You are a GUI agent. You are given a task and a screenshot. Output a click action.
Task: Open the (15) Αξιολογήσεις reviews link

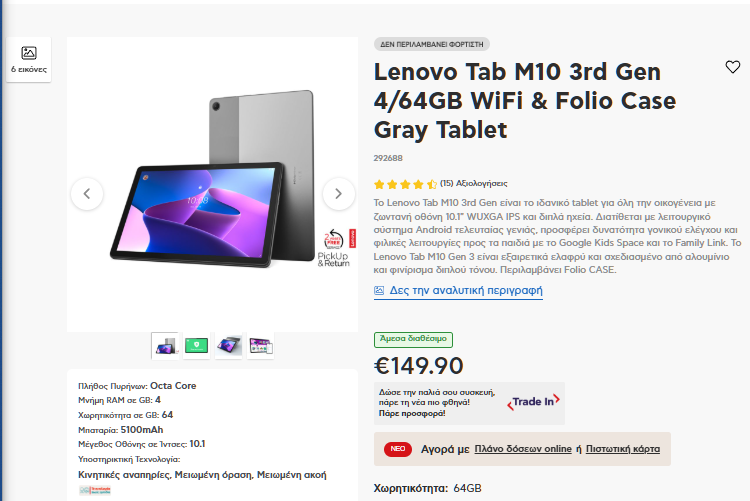[x=474, y=183]
